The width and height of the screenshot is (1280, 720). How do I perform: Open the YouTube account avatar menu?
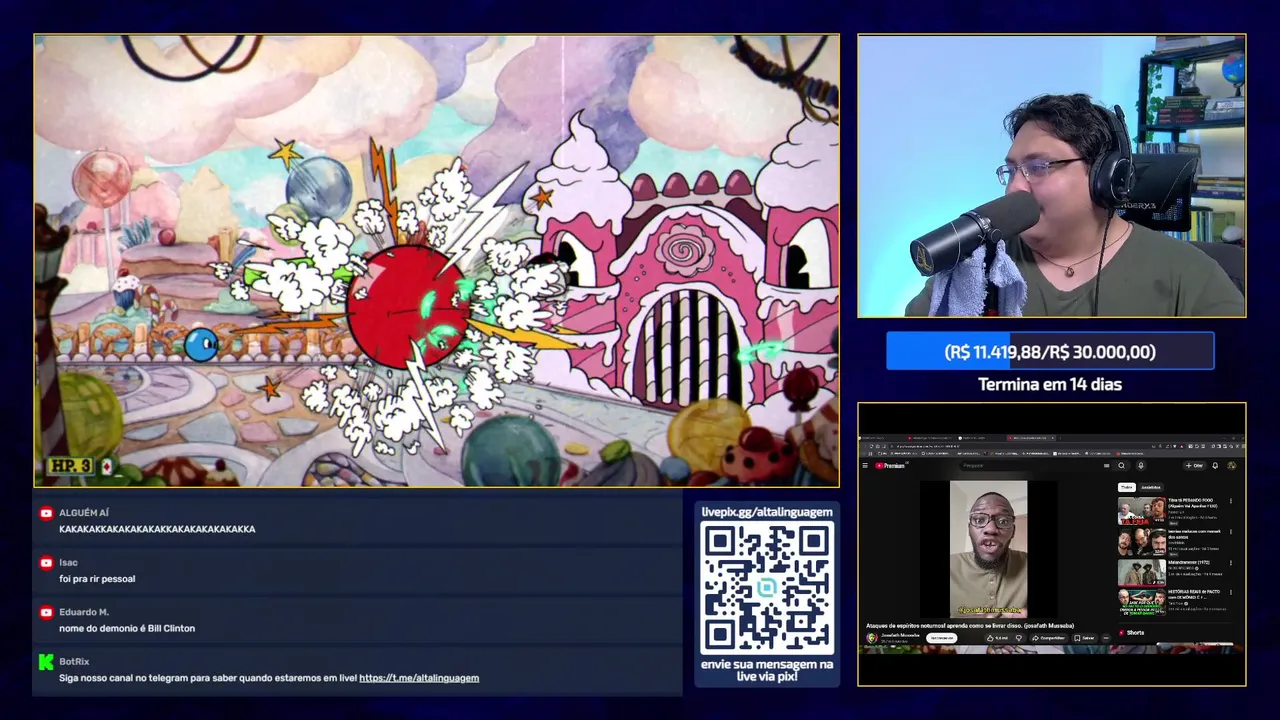(x=1232, y=466)
